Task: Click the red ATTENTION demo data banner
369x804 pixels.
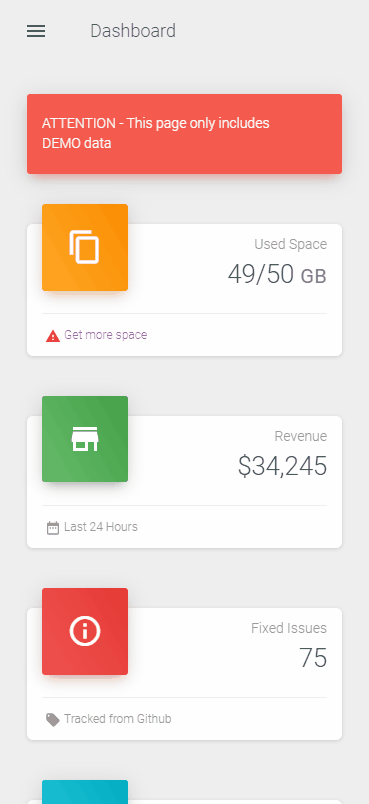Action: pyautogui.click(x=184, y=134)
